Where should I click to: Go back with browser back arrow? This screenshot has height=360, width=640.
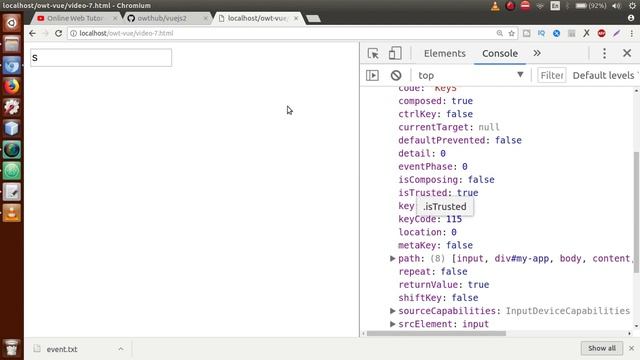(32, 33)
